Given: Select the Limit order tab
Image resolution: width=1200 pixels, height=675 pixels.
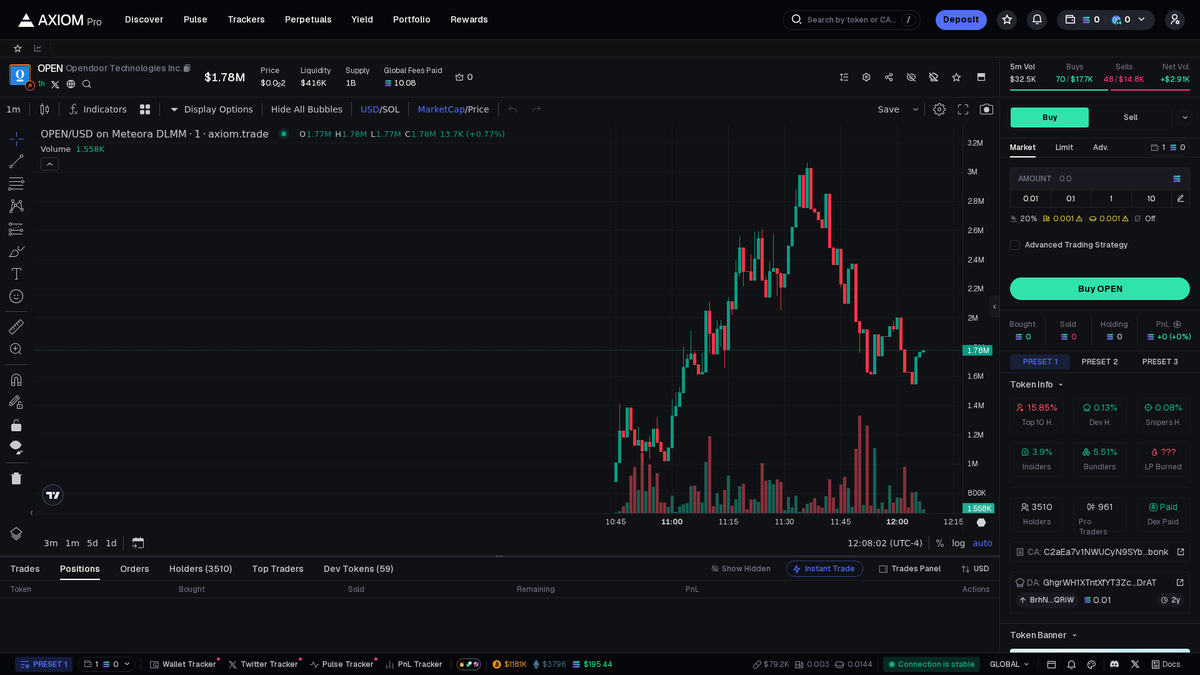Looking at the screenshot, I should [x=1064, y=147].
